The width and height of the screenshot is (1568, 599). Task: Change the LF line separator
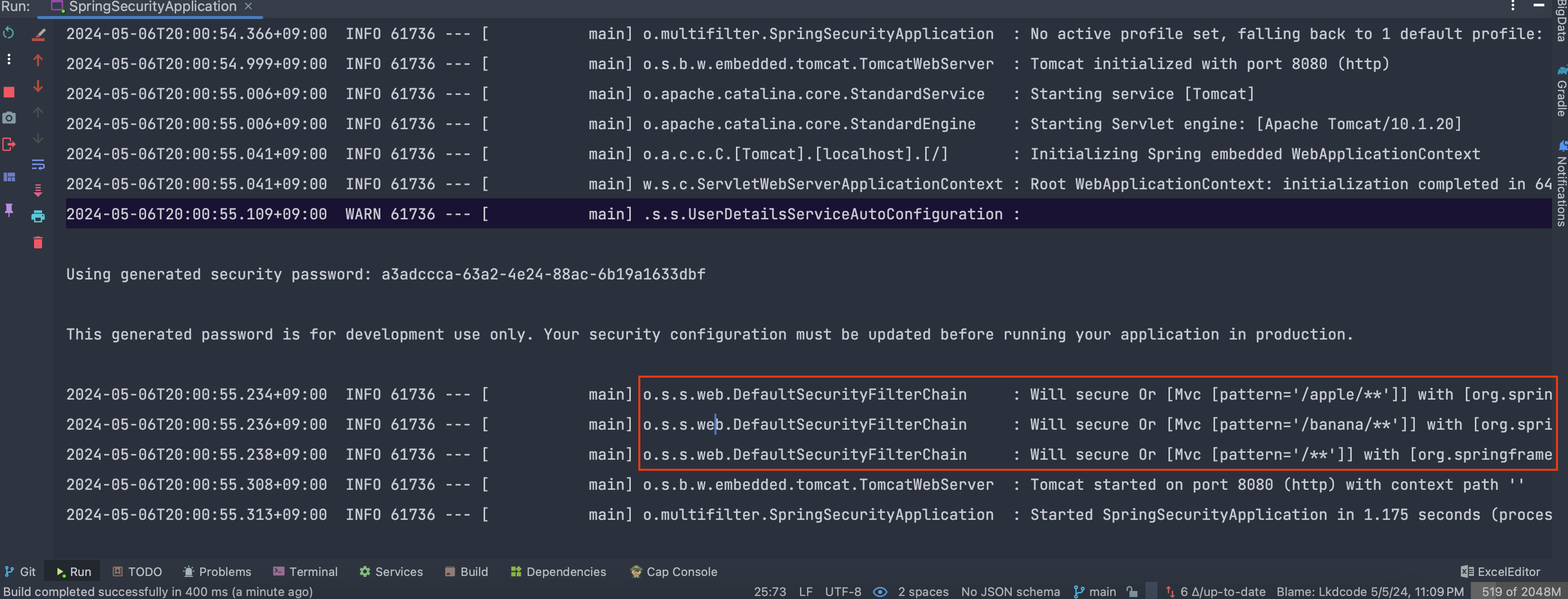pos(806,591)
